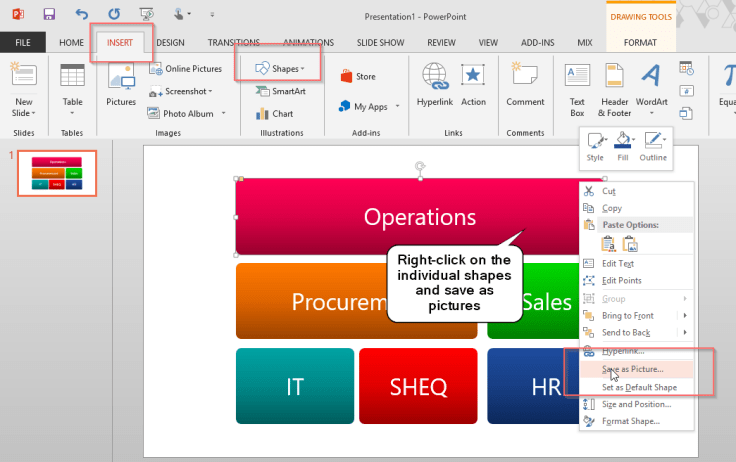
Task: Open the FILE tab
Action: (x=22, y=43)
